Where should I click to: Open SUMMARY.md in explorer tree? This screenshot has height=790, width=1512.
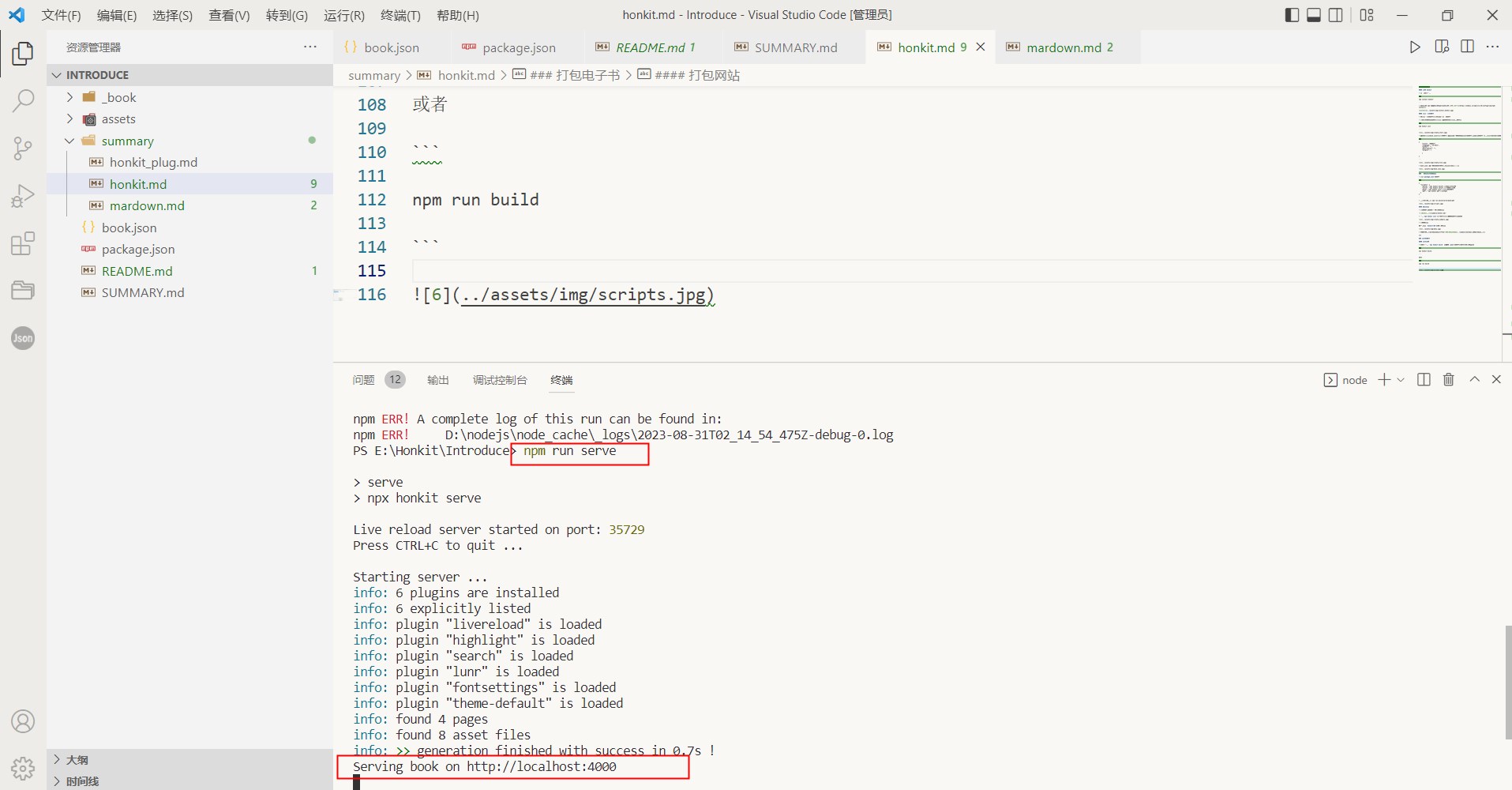coord(189,292)
